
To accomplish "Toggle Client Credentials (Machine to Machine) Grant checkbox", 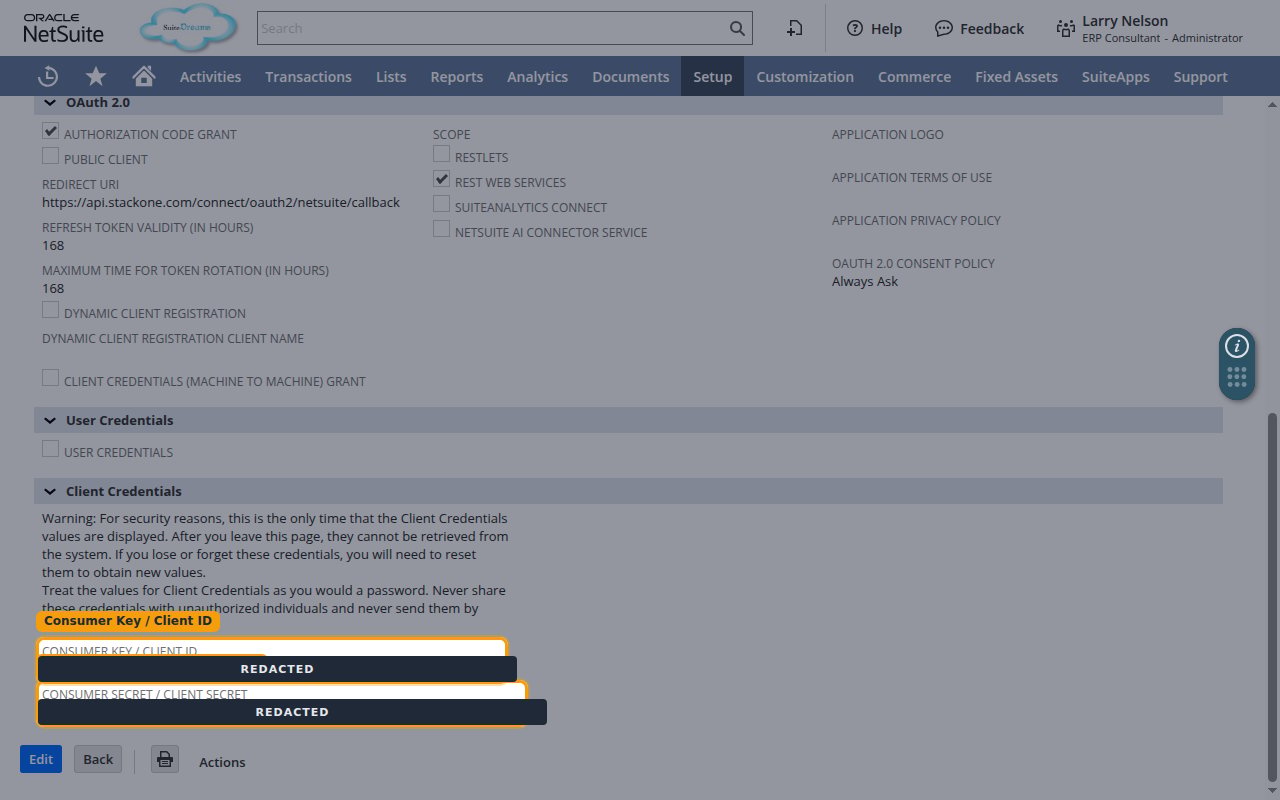I will coord(50,378).
